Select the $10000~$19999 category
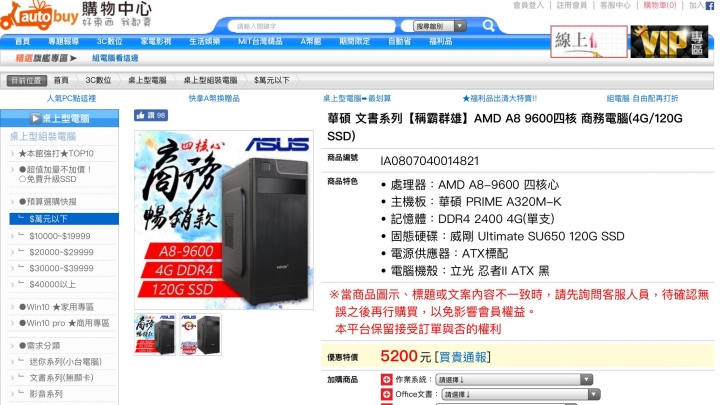The height and width of the screenshot is (405, 720). (60, 236)
